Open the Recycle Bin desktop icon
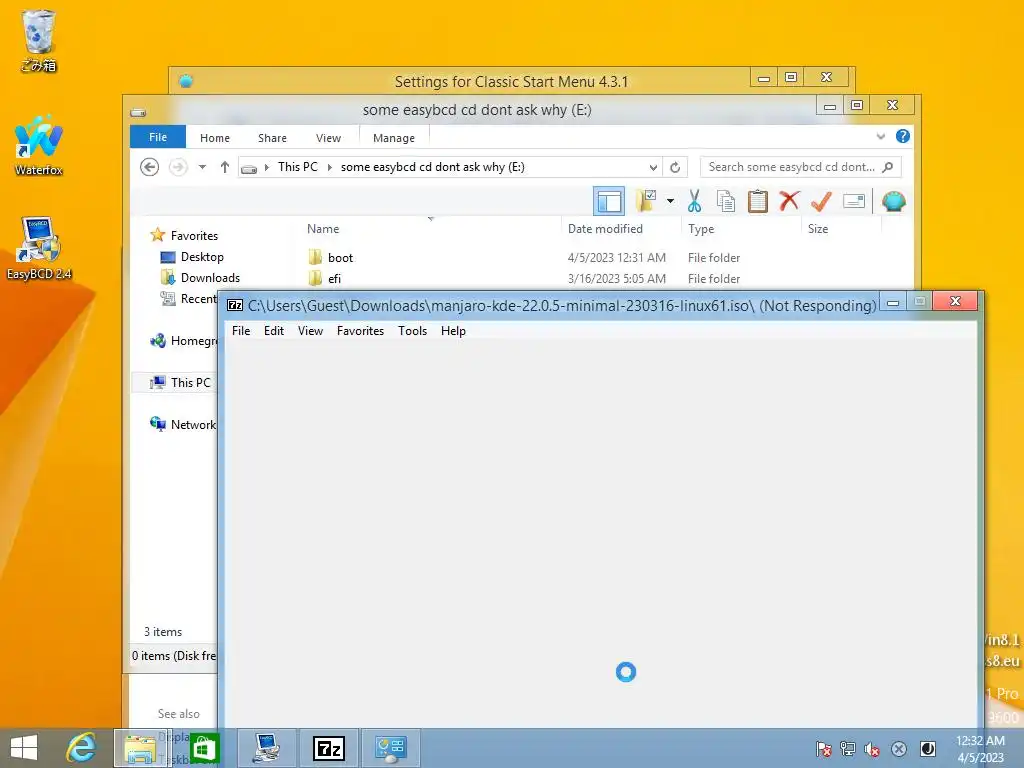The image size is (1024, 768). click(39, 40)
